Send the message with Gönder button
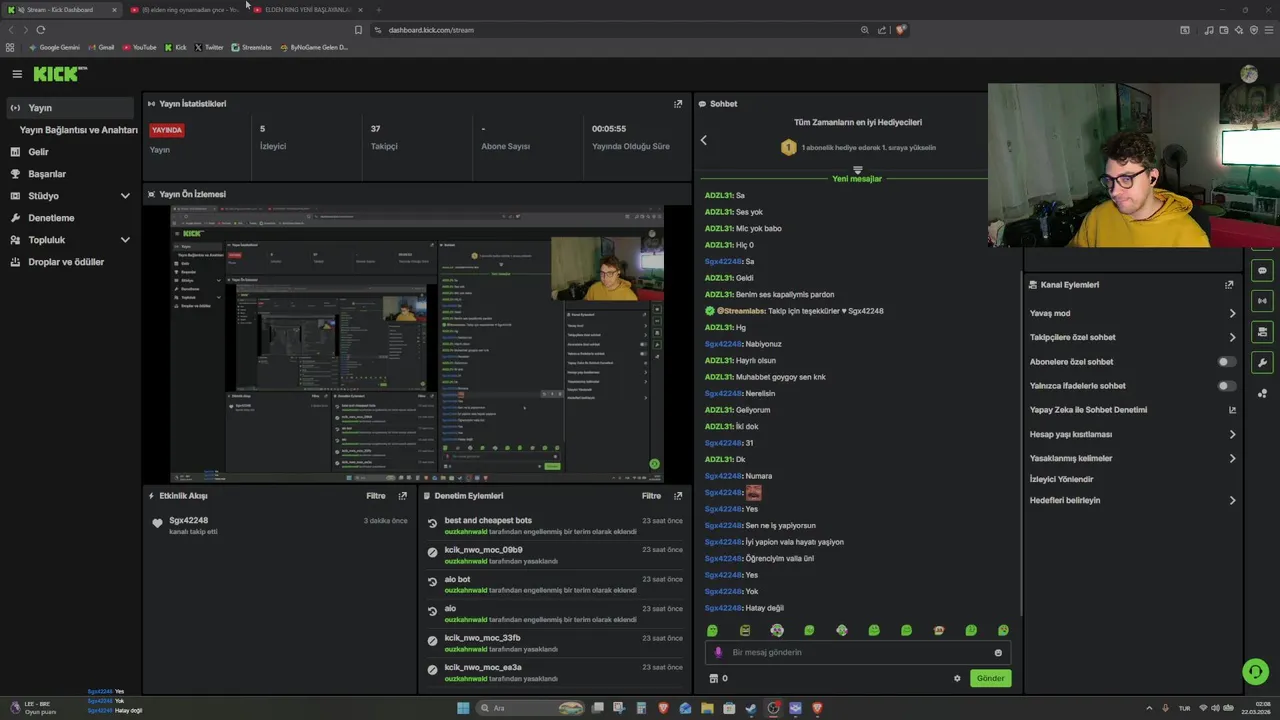The height and width of the screenshot is (720, 1280). tap(990, 678)
